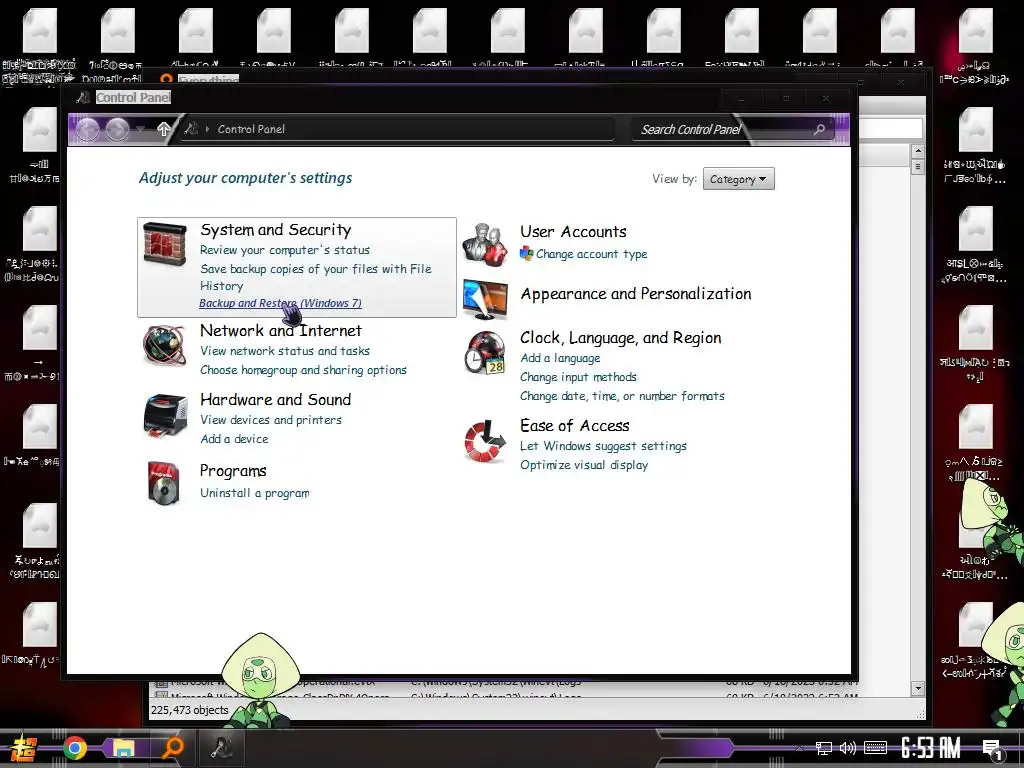Click Change date, time, or number formats
The height and width of the screenshot is (768, 1024).
point(622,396)
